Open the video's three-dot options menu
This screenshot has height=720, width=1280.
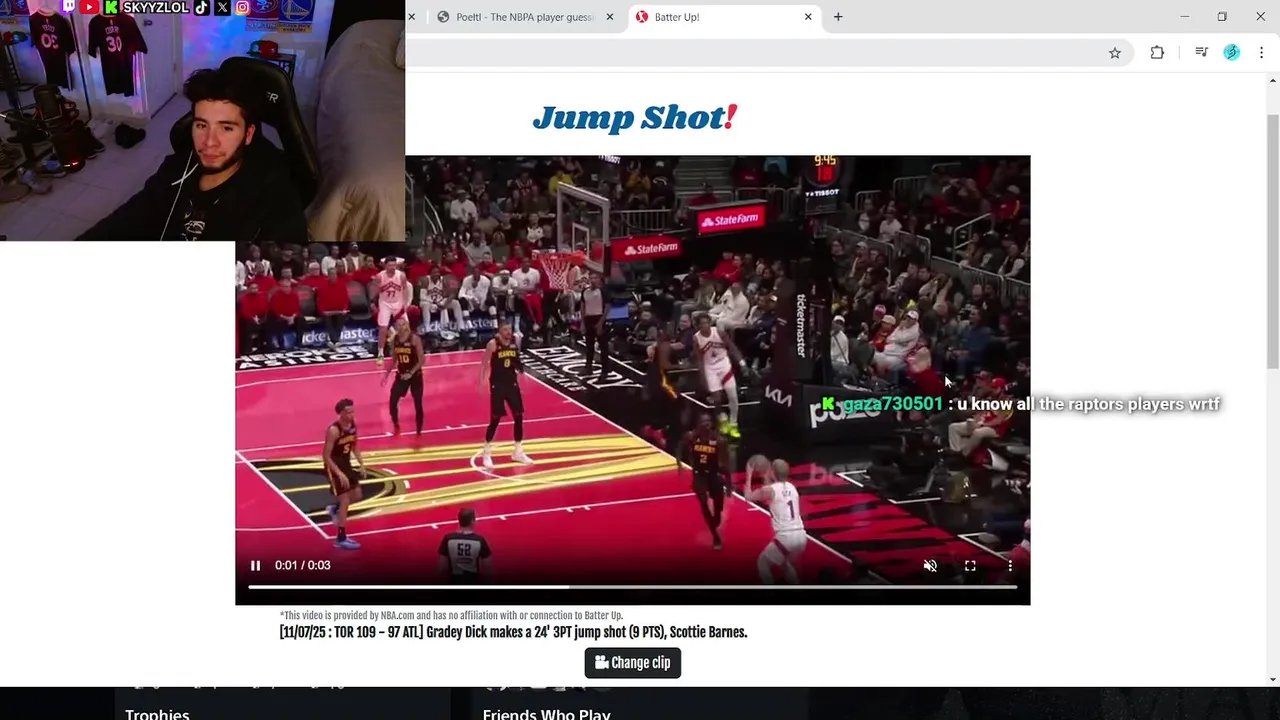(1010, 566)
